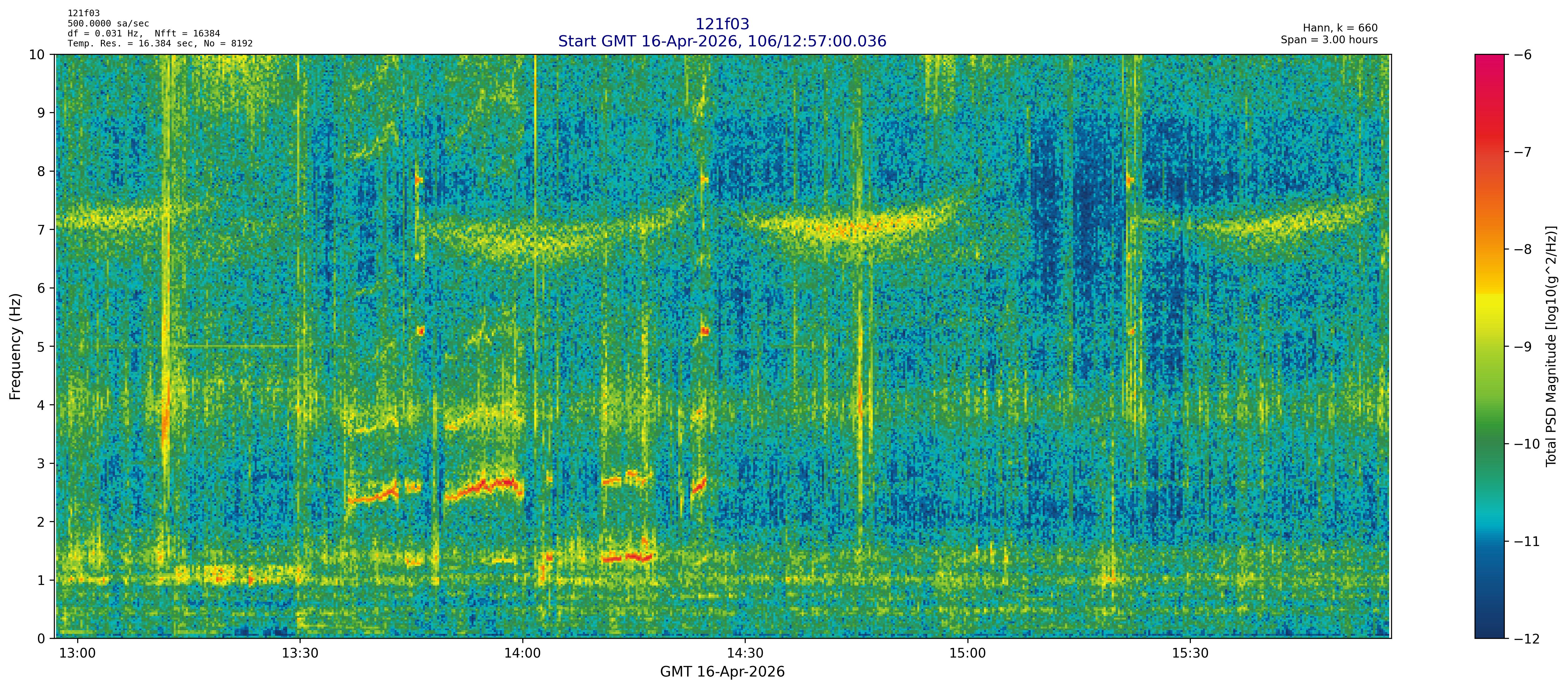The width and height of the screenshot is (1568, 689).
Task: Click the Total PSD Magnitude colorbar label
Action: (1551, 346)
